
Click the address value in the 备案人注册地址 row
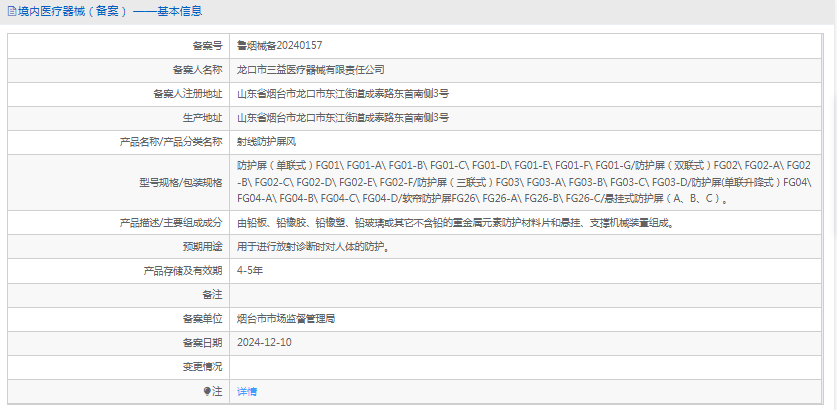click(343, 94)
